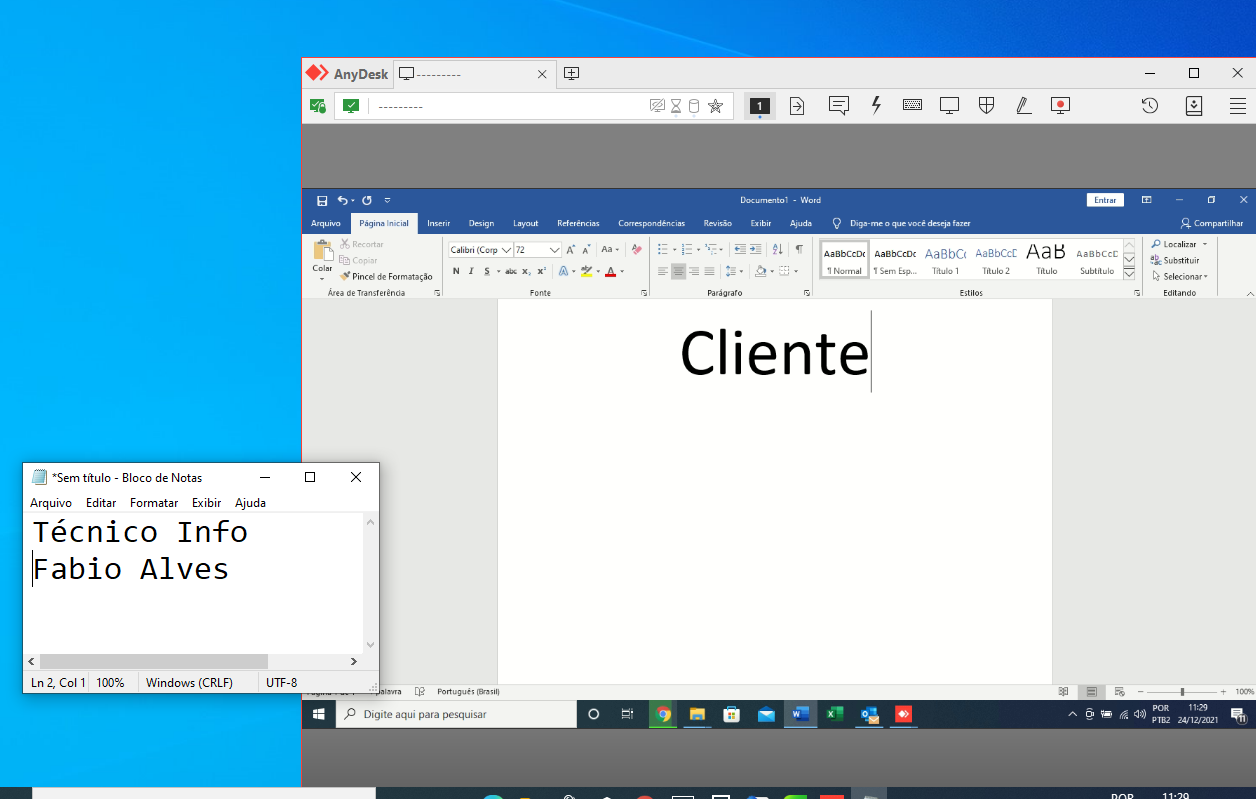Click the red font color A button
1256x799 pixels.
(x=610, y=271)
